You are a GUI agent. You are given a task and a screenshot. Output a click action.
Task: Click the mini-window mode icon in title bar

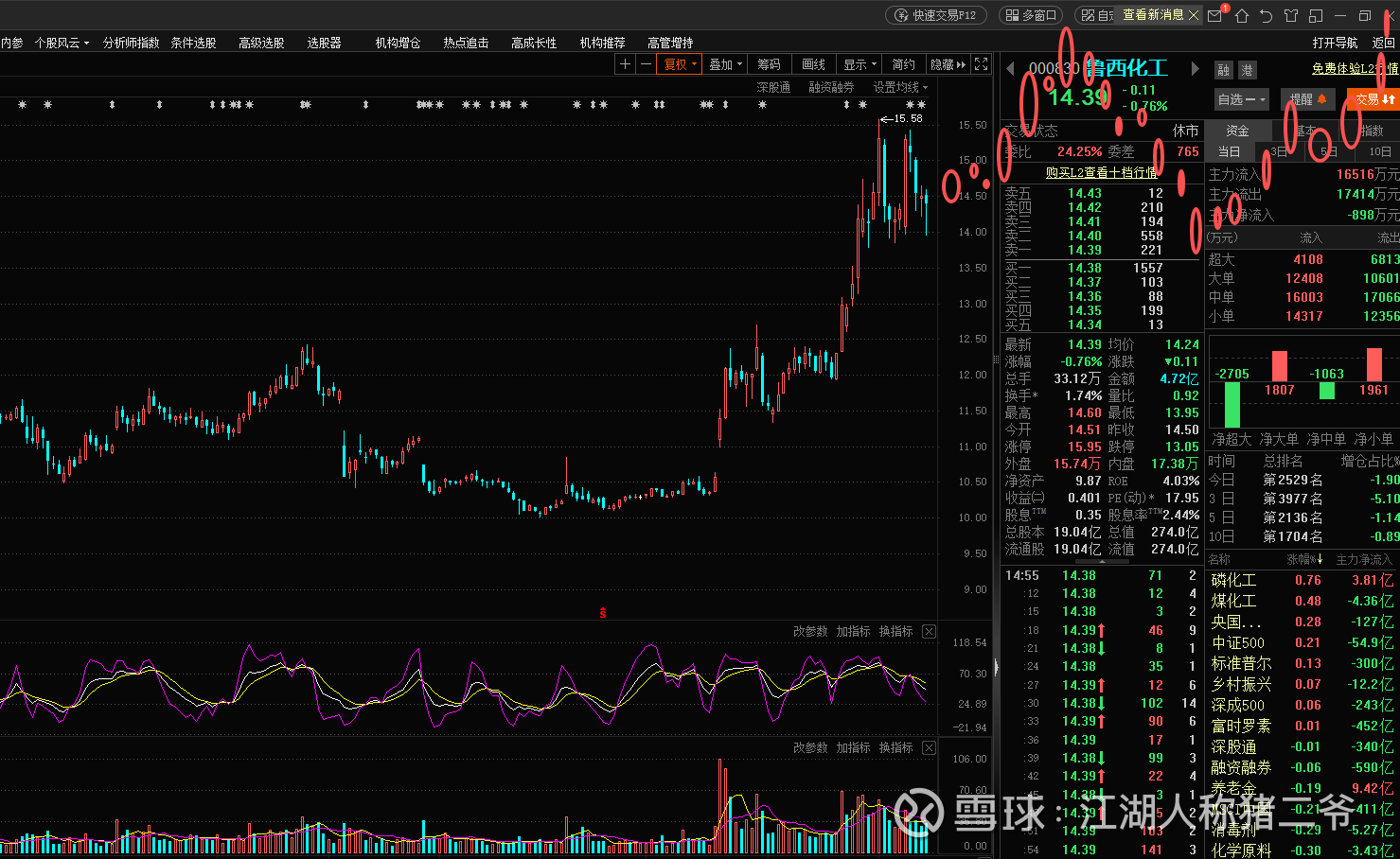pos(1316,15)
